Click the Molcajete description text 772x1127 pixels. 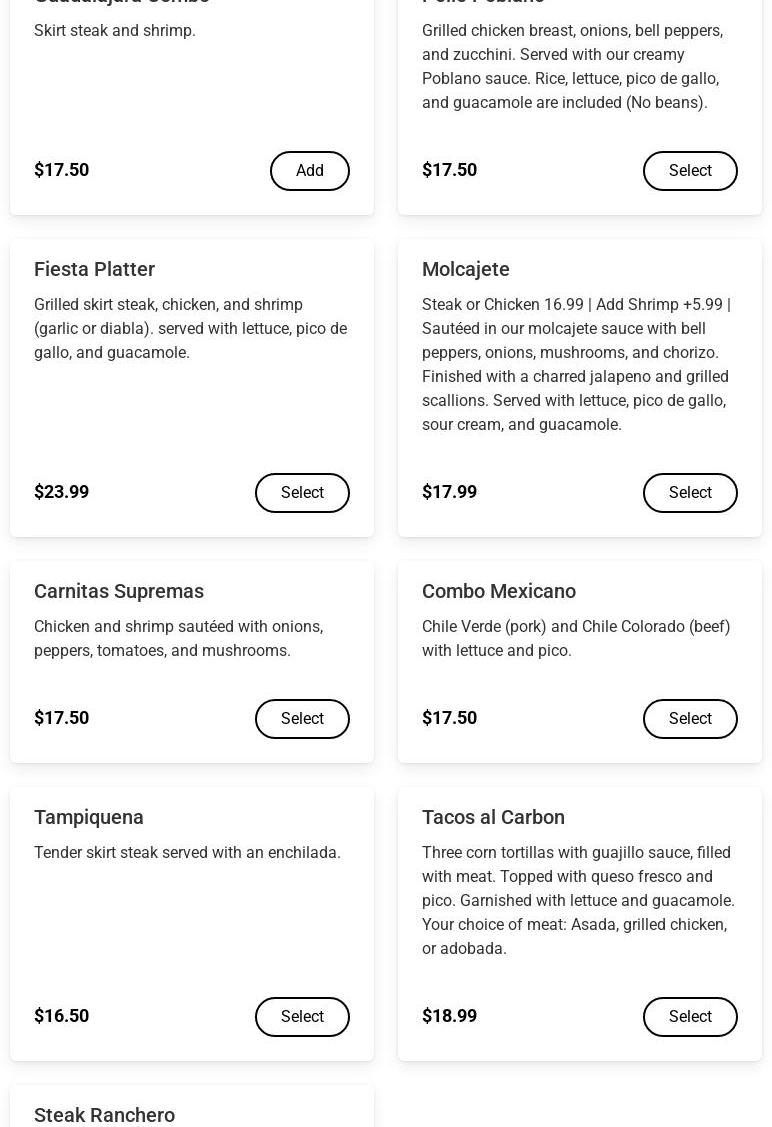(576, 364)
